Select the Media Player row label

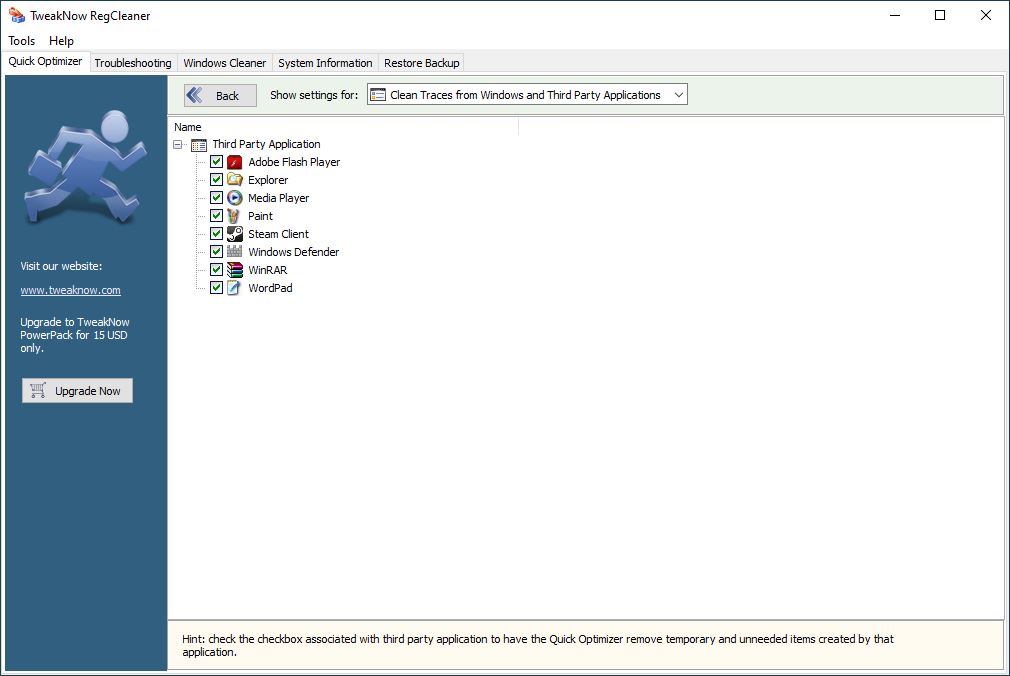point(279,198)
